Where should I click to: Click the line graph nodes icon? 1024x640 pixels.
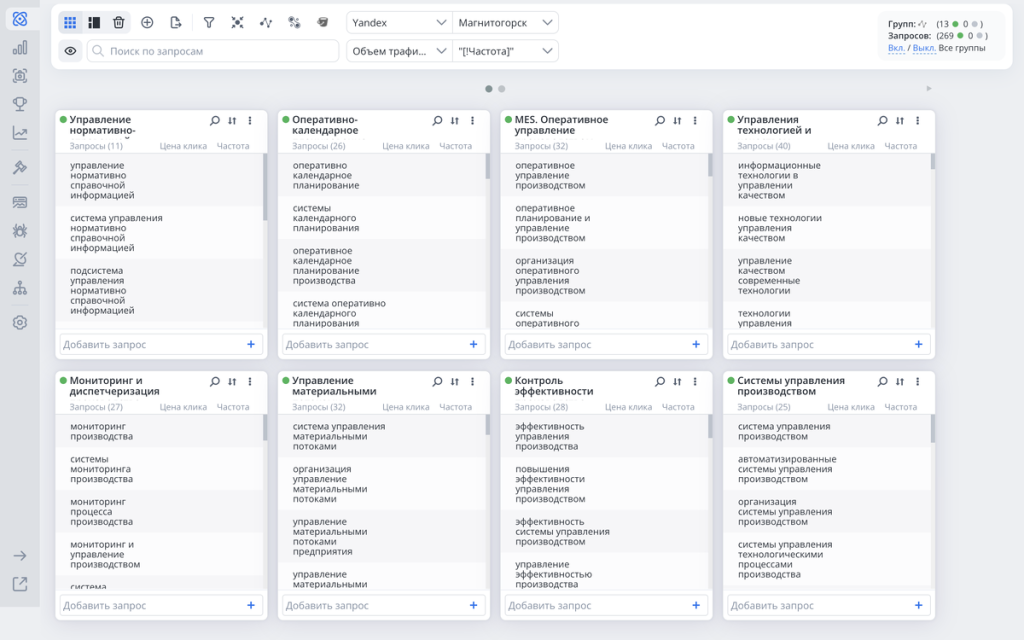click(266, 23)
